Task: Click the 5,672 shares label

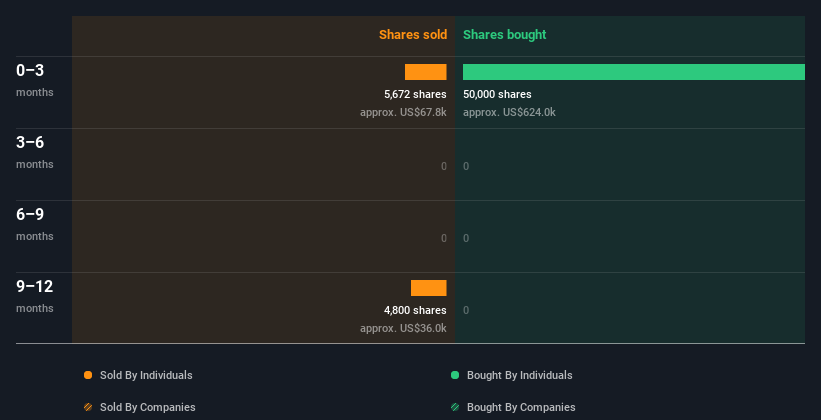Action: (415, 94)
